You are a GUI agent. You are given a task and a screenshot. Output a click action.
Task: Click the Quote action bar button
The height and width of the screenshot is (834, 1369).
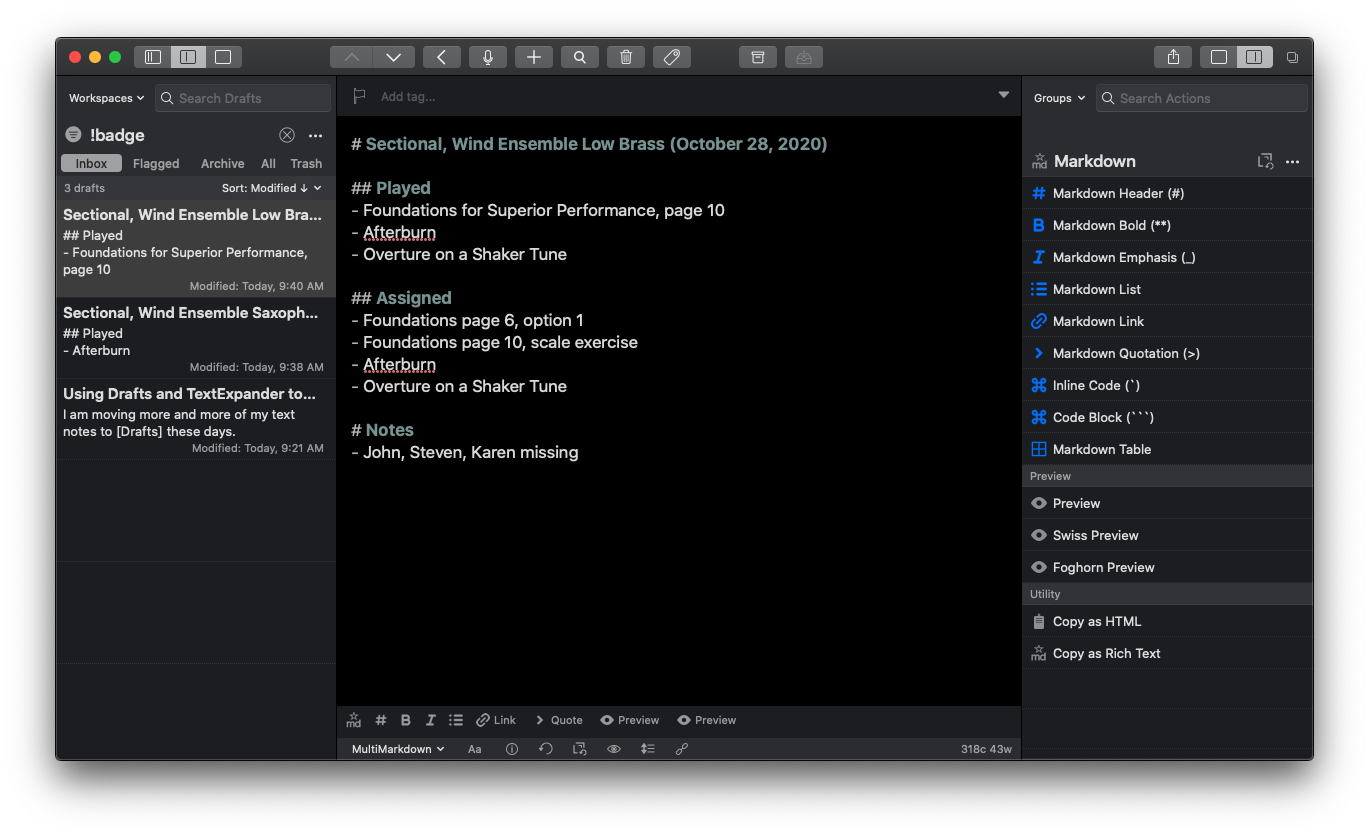coord(559,720)
